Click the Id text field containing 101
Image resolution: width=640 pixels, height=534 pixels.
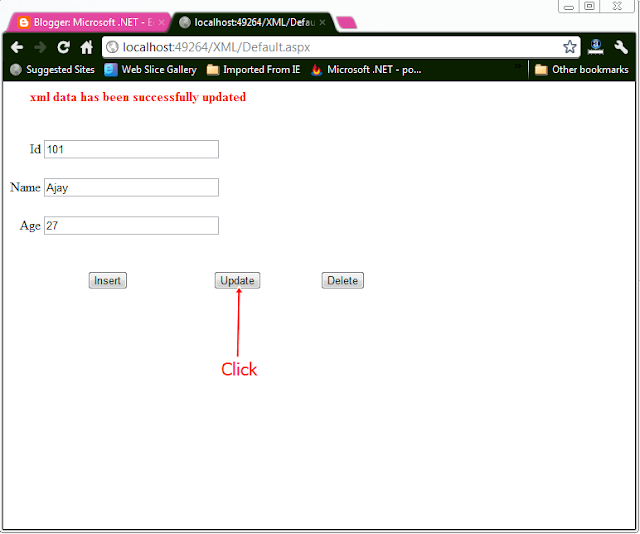point(131,149)
